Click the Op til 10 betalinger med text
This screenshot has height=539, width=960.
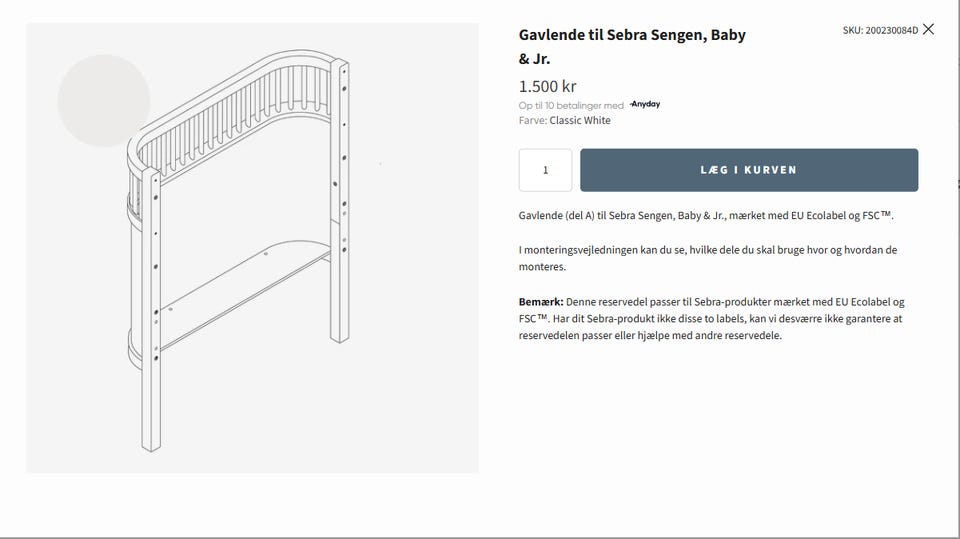571,105
